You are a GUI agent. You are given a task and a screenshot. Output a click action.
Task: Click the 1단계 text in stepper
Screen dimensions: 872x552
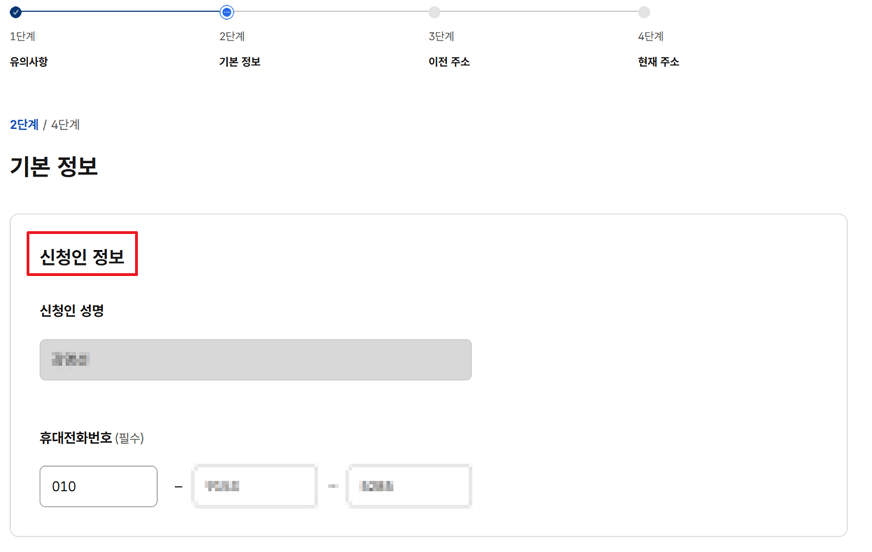(x=23, y=37)
